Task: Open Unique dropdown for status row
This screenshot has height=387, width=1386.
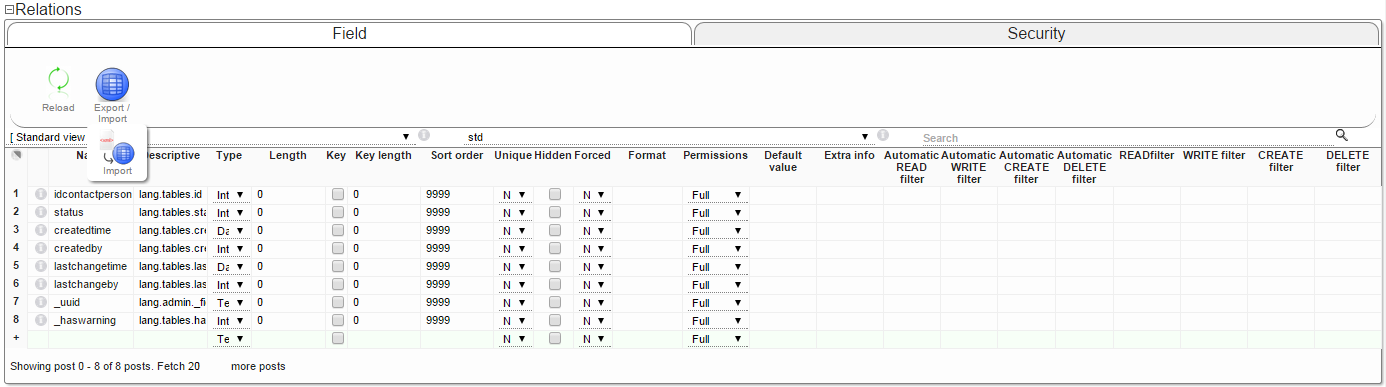Action: click(514, 213)
